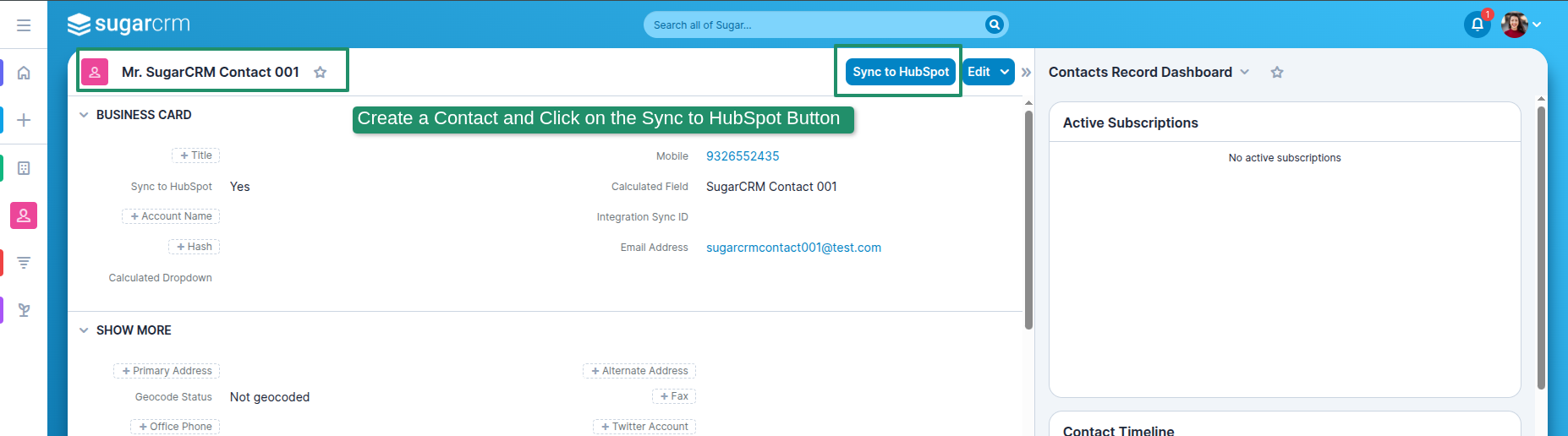Collapse the BUSINESS CARD section
This screenshot has width=1568, height=436.
[x=84, y=115]
